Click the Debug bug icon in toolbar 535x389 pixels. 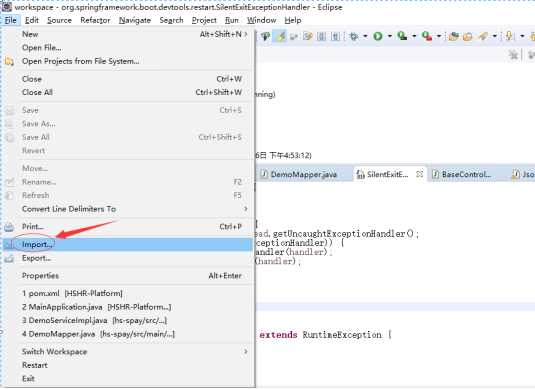point(354,36)
